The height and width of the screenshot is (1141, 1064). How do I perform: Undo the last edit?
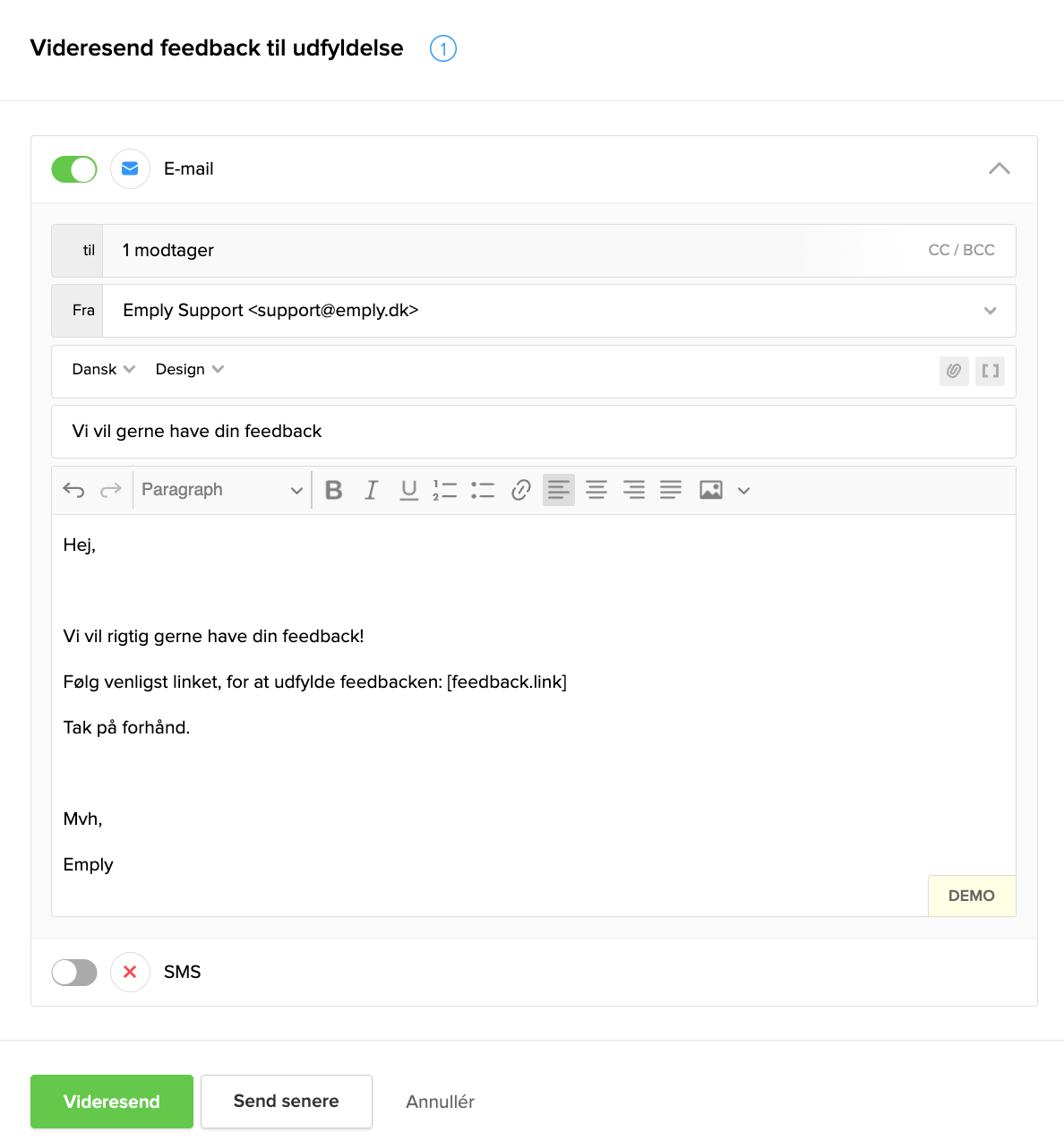73,490
